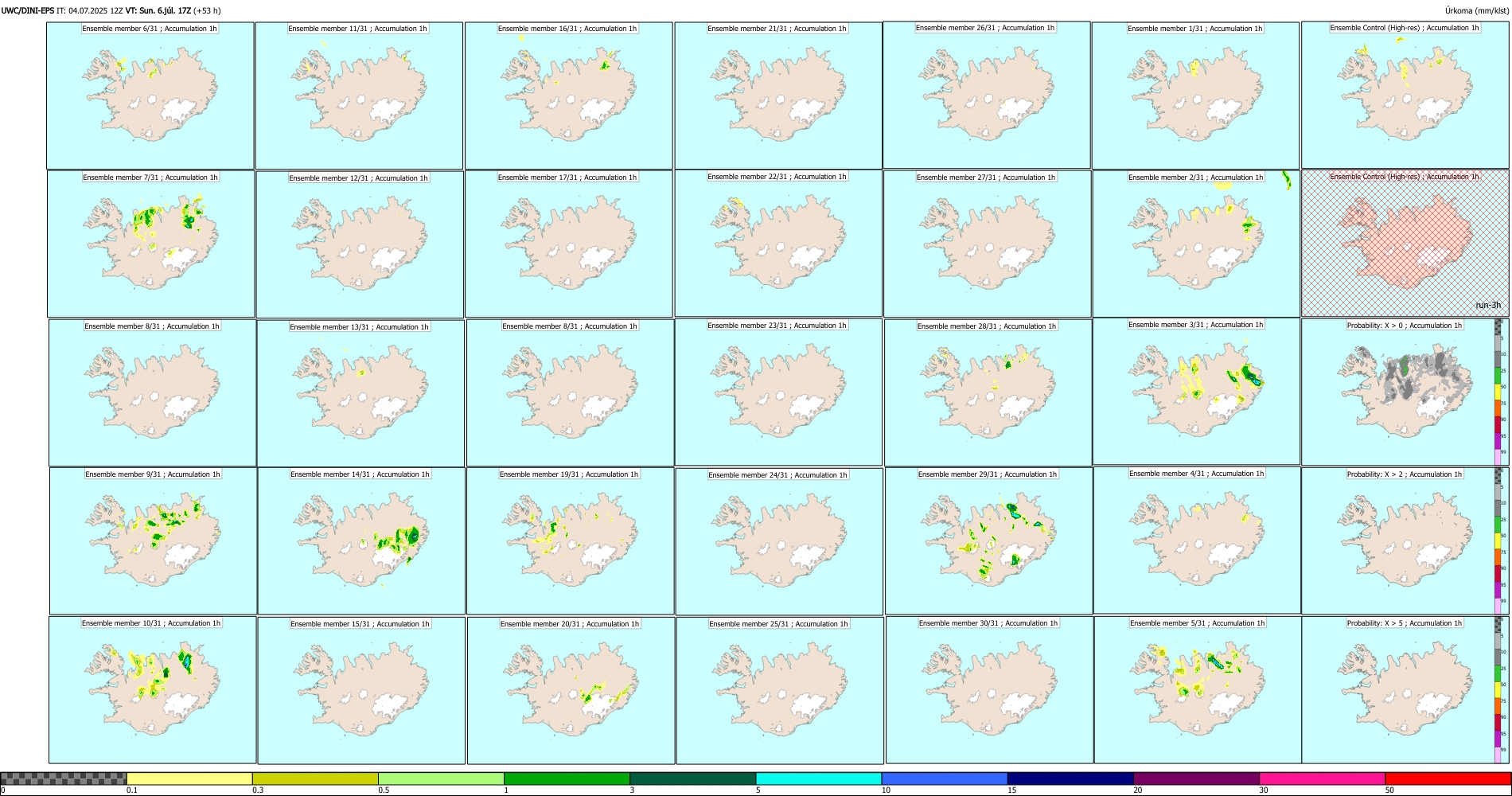
Task: Select the Ensemble member 5/31 map
Action: tap(1198, 690)
